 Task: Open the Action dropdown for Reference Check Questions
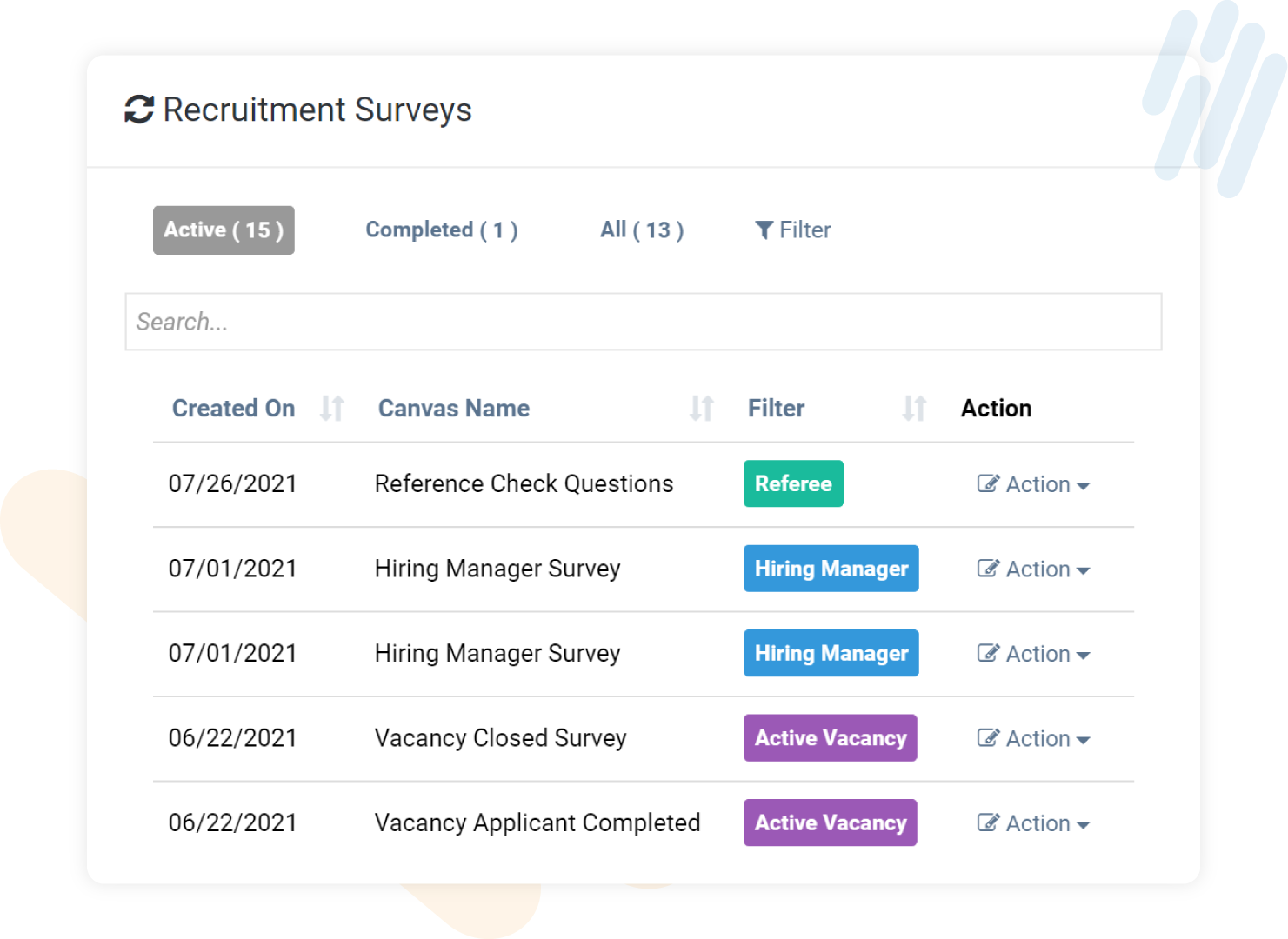coord(1039,483)
